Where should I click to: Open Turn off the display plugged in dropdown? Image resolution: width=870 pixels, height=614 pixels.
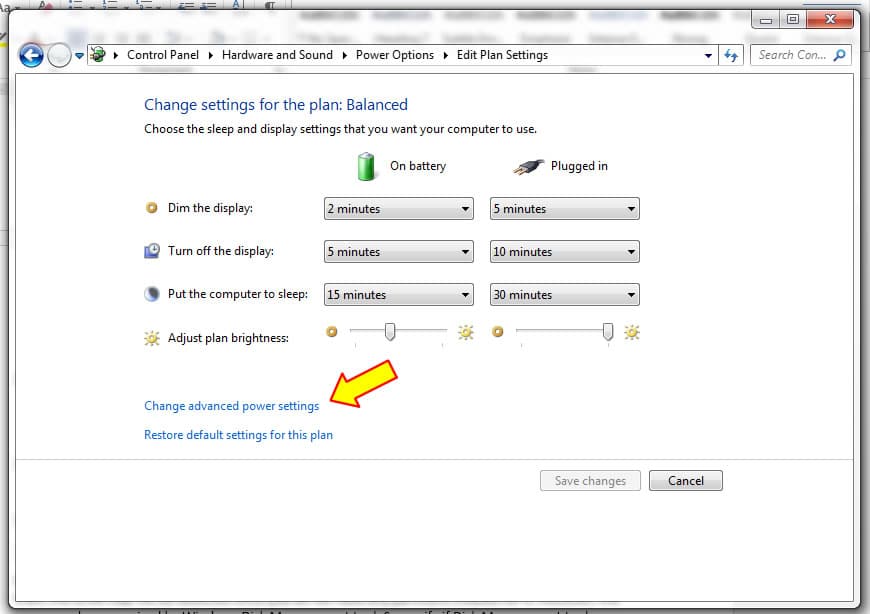564,252
